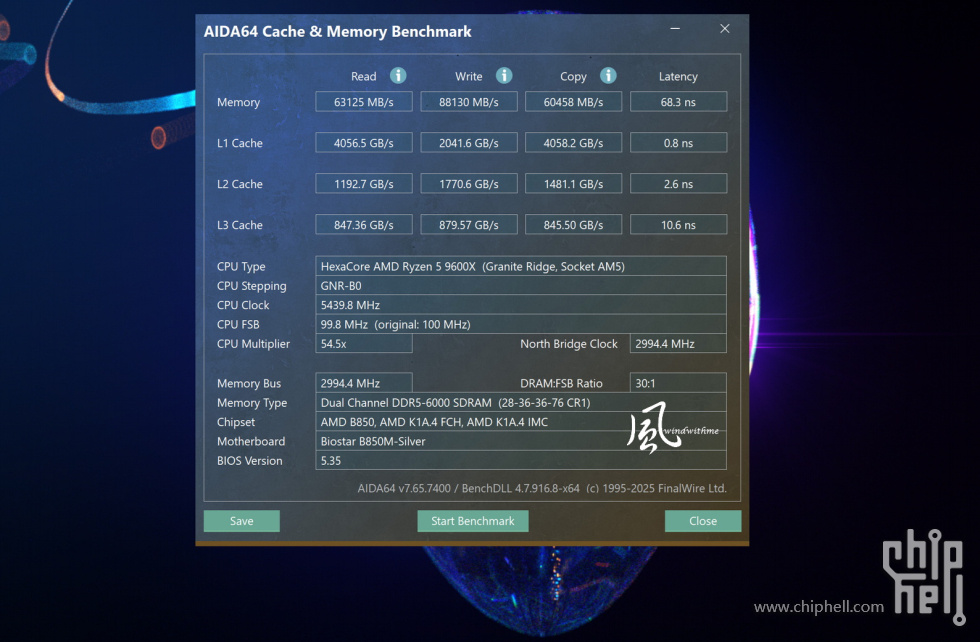Save the benchmark results
Screen dimensions: 980x642
coord(242,521)
